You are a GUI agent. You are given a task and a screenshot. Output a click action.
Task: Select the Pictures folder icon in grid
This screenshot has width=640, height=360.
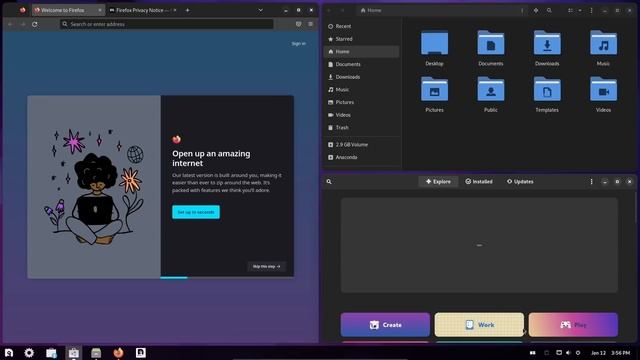coord(434,89)
